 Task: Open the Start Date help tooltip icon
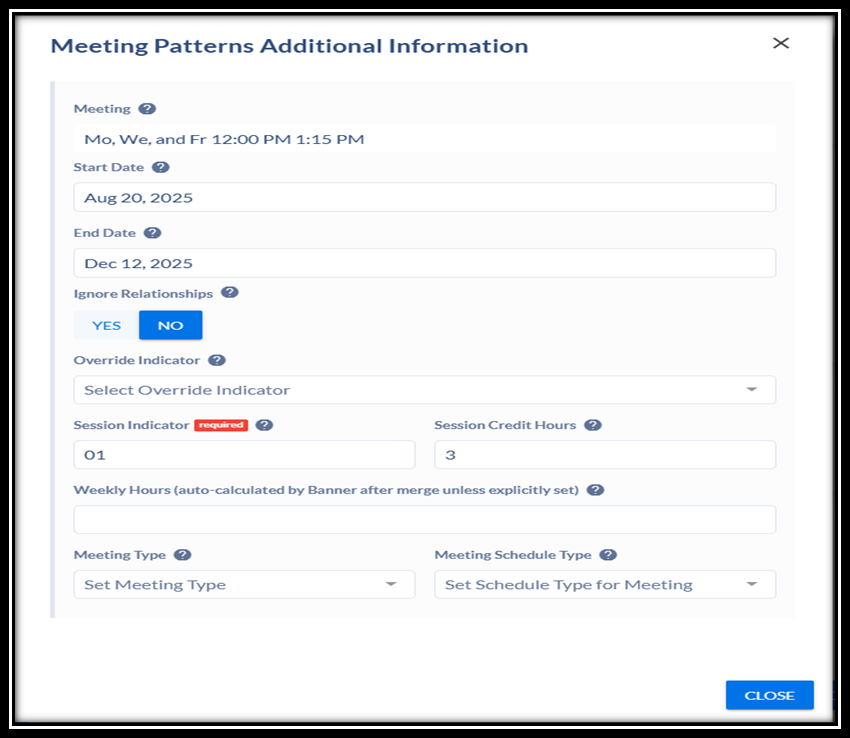[x=160, y=167]
